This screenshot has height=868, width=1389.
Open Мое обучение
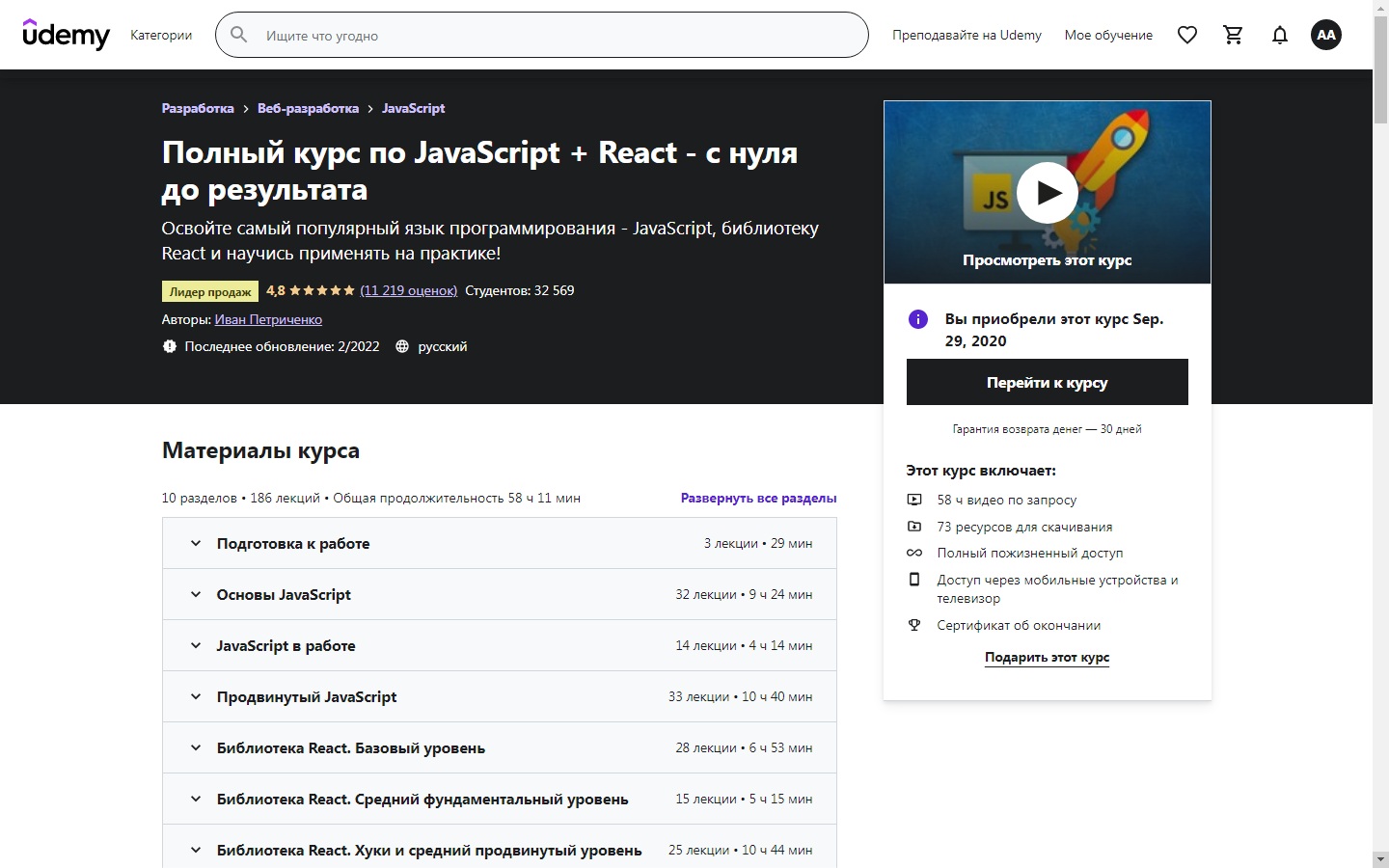(x=1108, y=35)
